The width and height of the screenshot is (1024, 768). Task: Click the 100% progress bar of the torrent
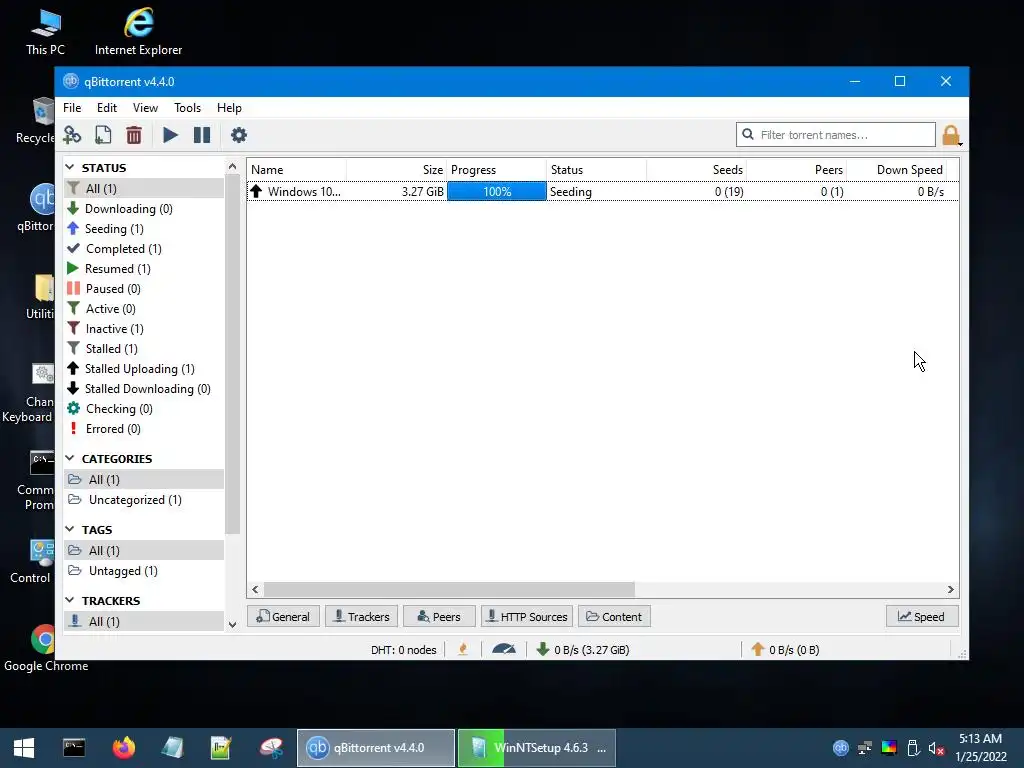tap(496, 192)
